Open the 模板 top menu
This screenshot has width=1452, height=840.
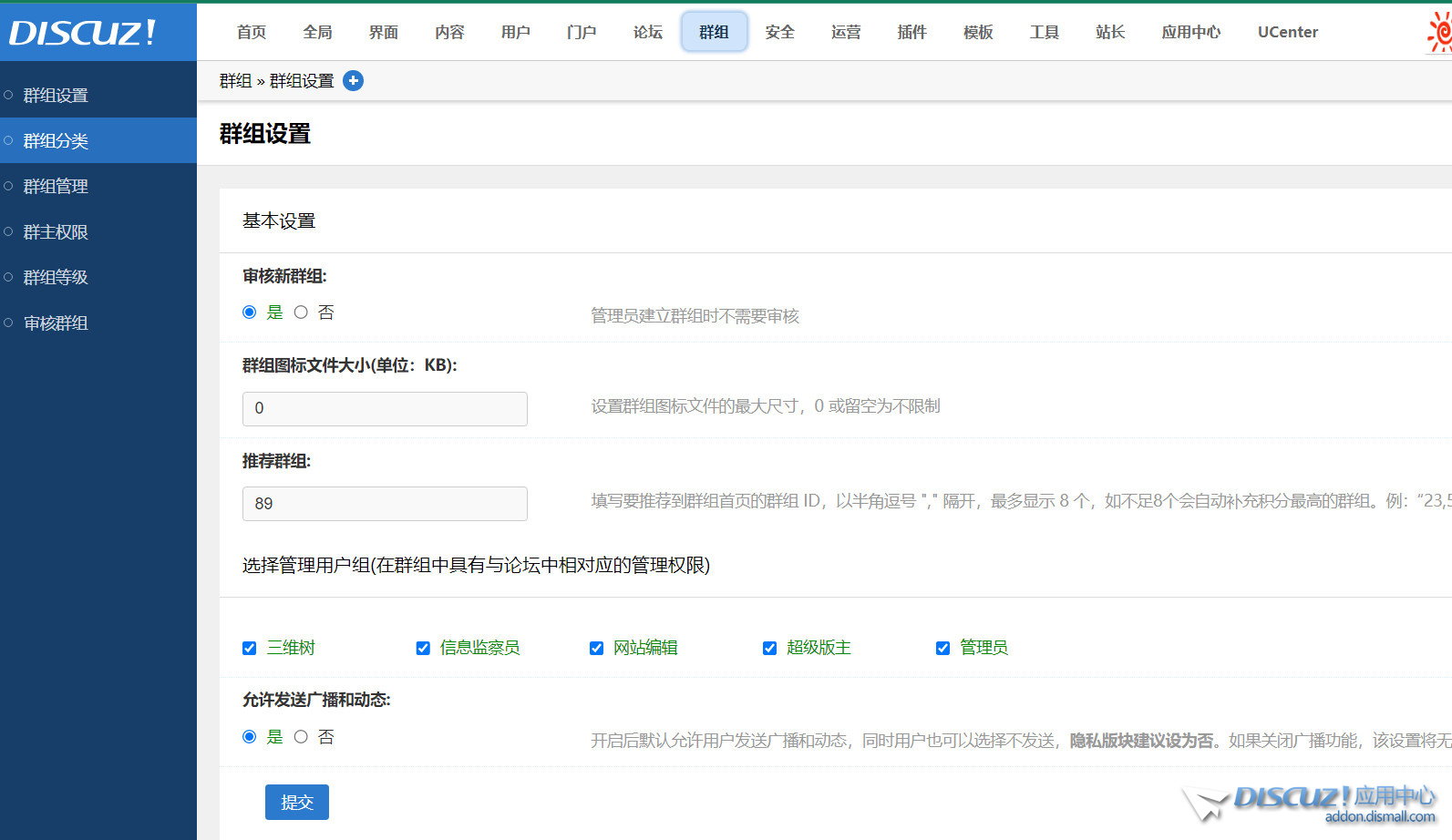coord(978,32)
